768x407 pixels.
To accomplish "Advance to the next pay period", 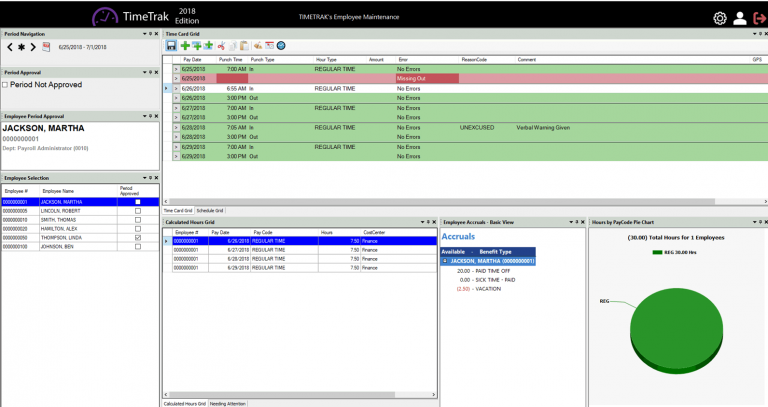I will coord(33,47).
